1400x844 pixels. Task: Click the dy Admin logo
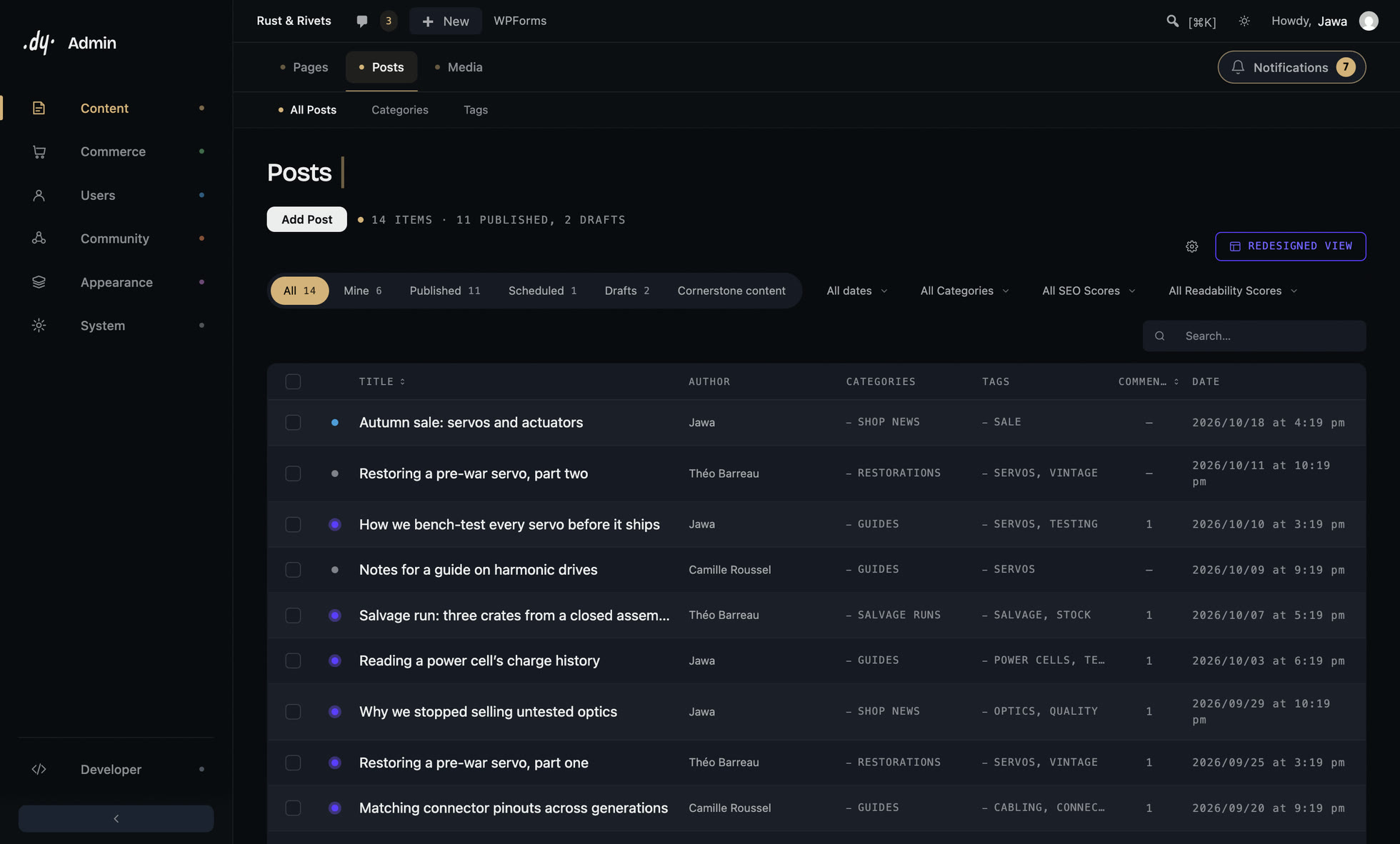(69, 43)
